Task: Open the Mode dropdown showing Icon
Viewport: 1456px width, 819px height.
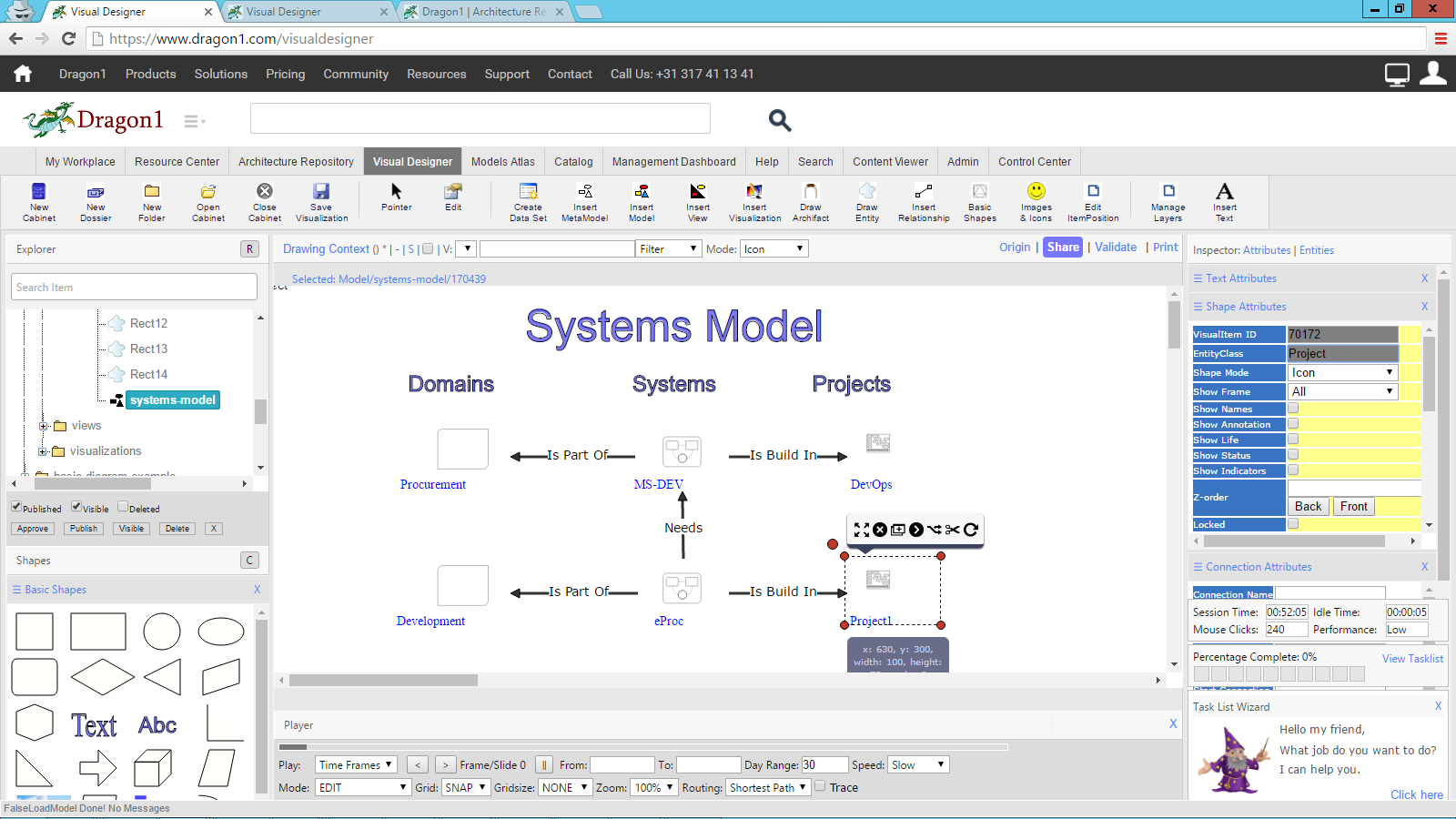Action: pyautogui.click(x=773, y=248)
